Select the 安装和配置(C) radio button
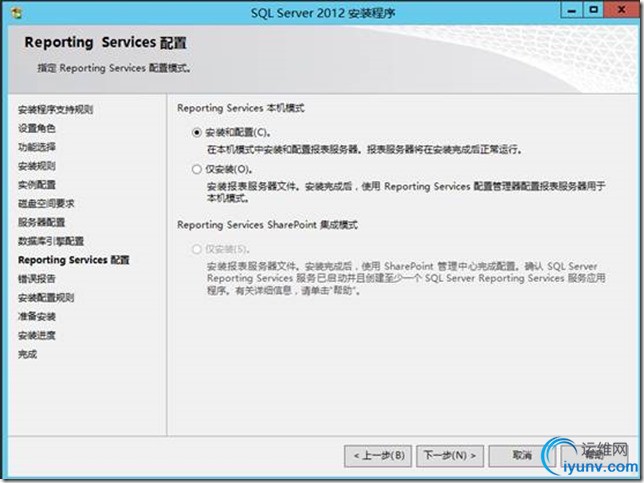644x483 pixels. coord(197,132)
